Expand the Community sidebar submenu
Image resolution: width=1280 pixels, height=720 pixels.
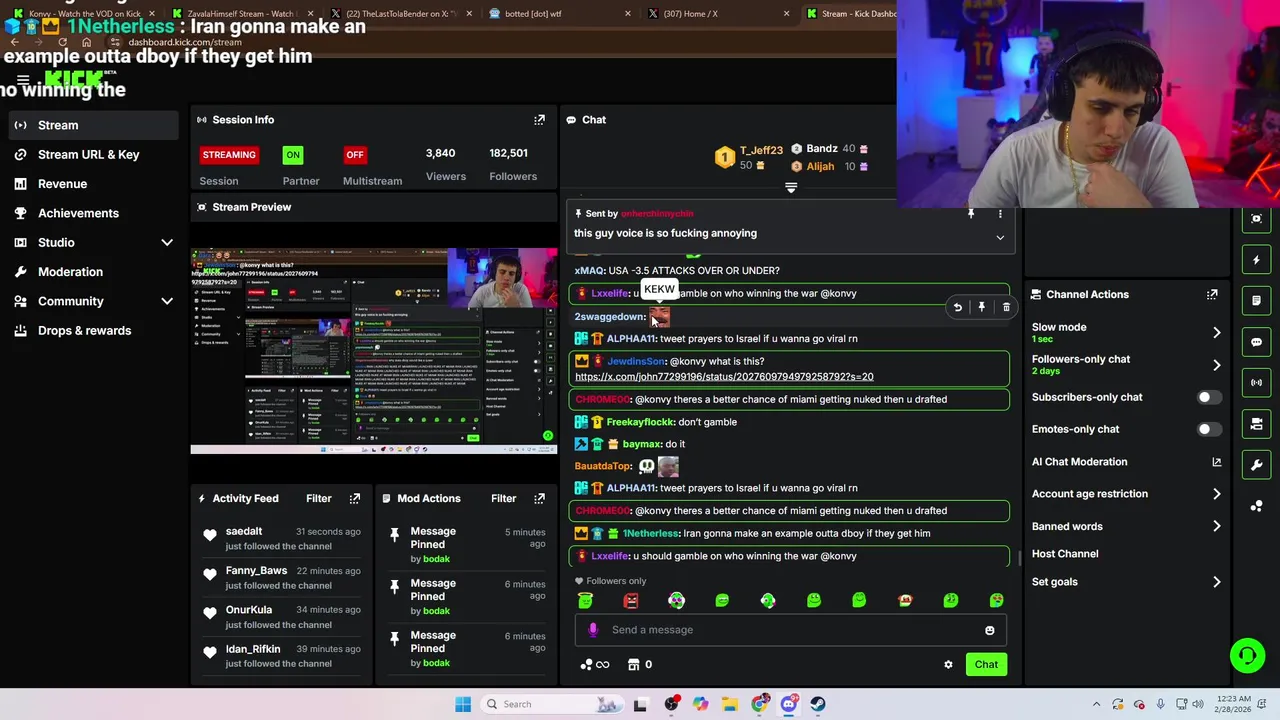click(167, 301)
